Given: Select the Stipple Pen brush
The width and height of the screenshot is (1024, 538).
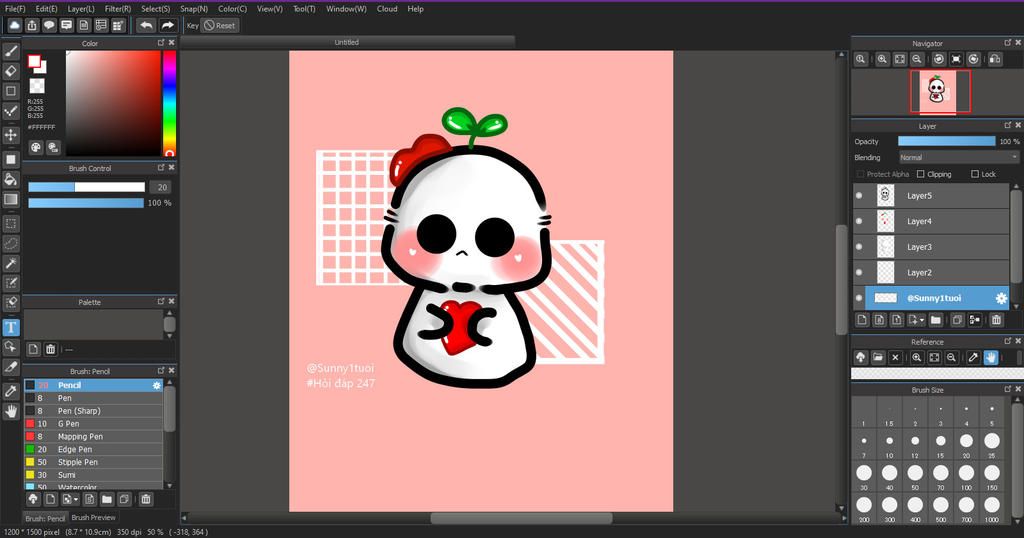Looking at the screenshot, I should tap(93, 462).
